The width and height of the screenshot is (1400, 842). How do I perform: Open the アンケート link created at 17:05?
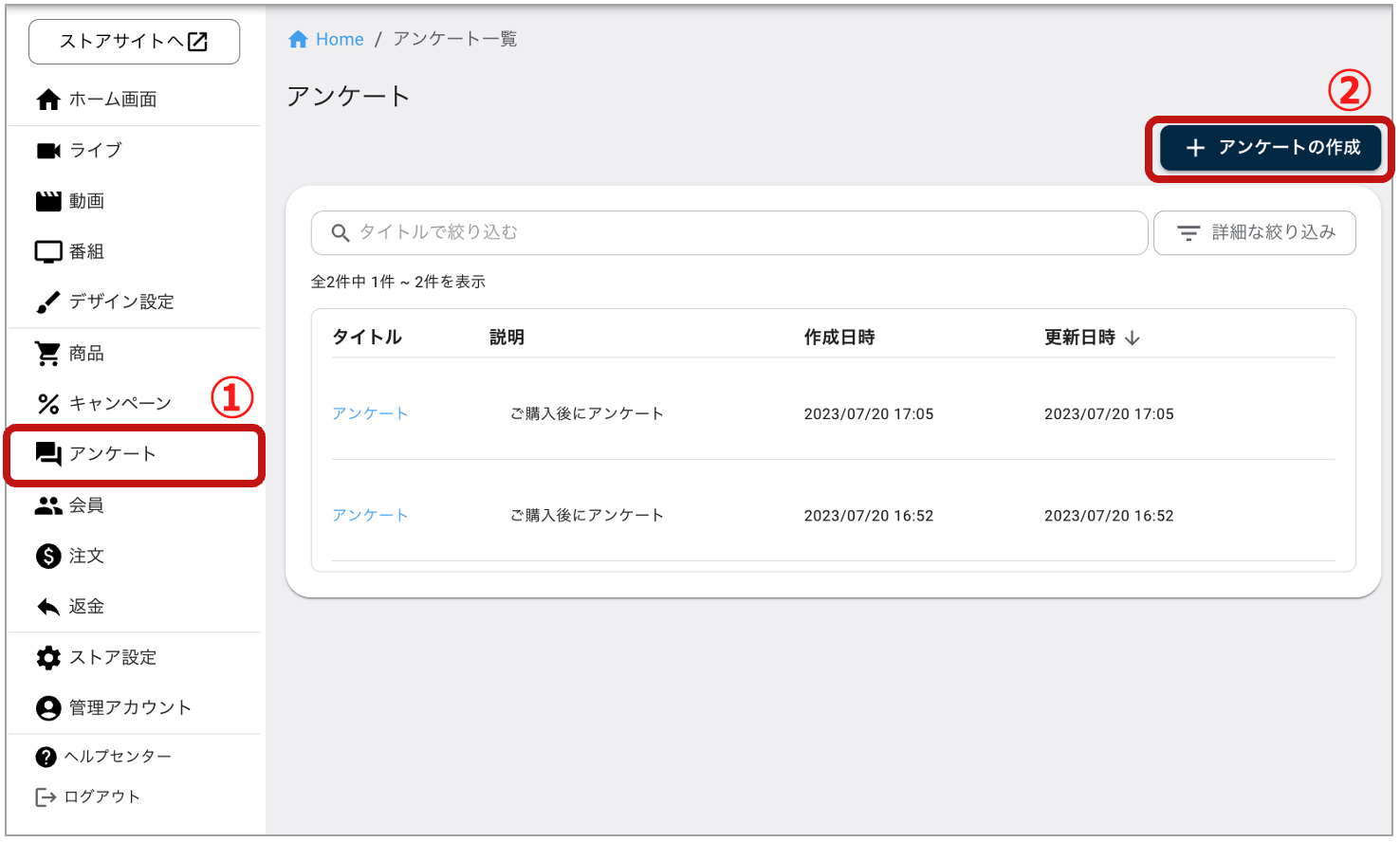click(370, 413)
